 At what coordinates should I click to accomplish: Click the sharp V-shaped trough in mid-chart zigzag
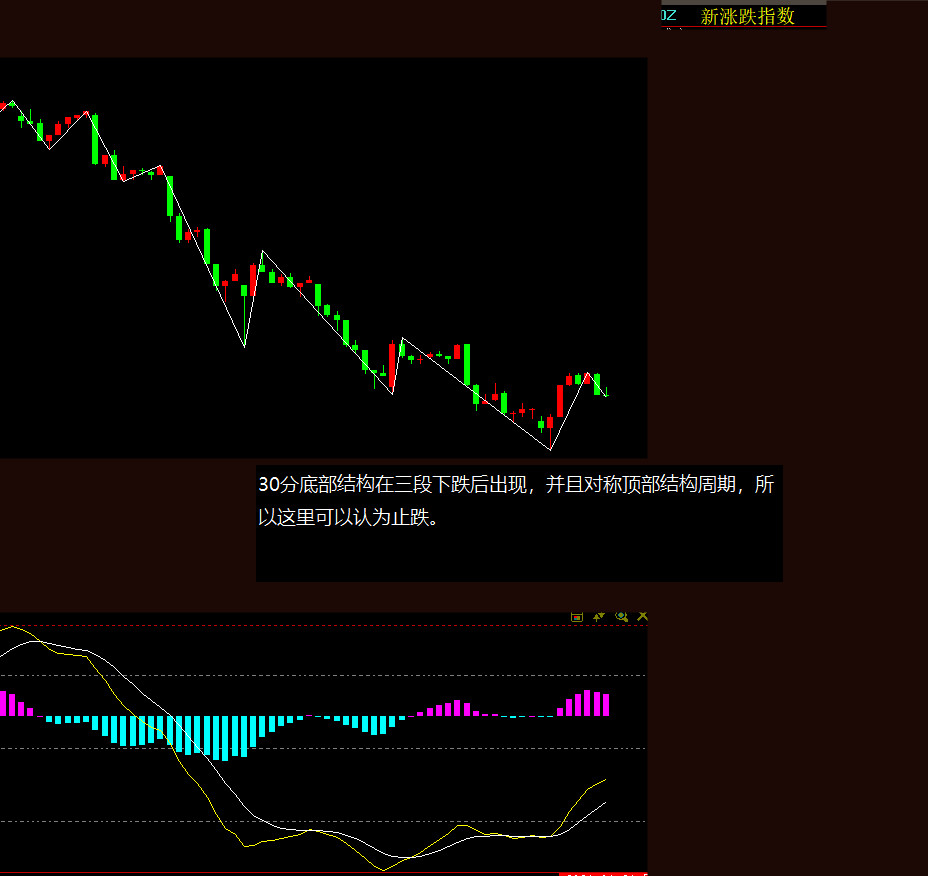245,346
